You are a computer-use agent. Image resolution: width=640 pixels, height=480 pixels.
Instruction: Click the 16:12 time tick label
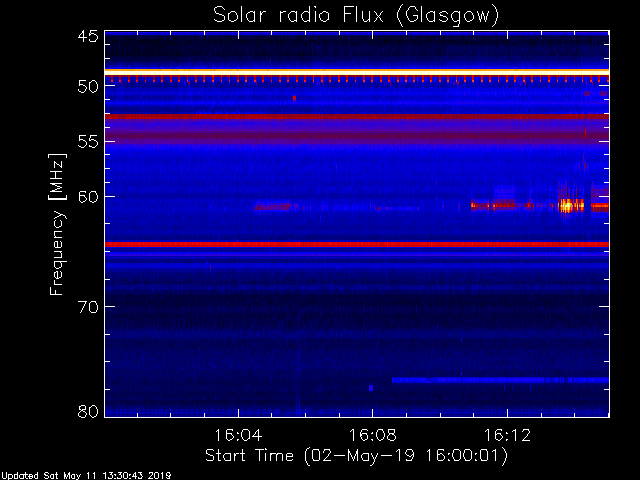pos(507,435)
